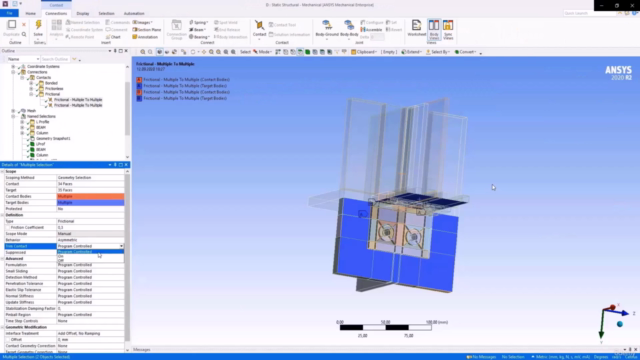Expand the Mesh tree node
640x360 pixels.
click(x=13, y=111)
